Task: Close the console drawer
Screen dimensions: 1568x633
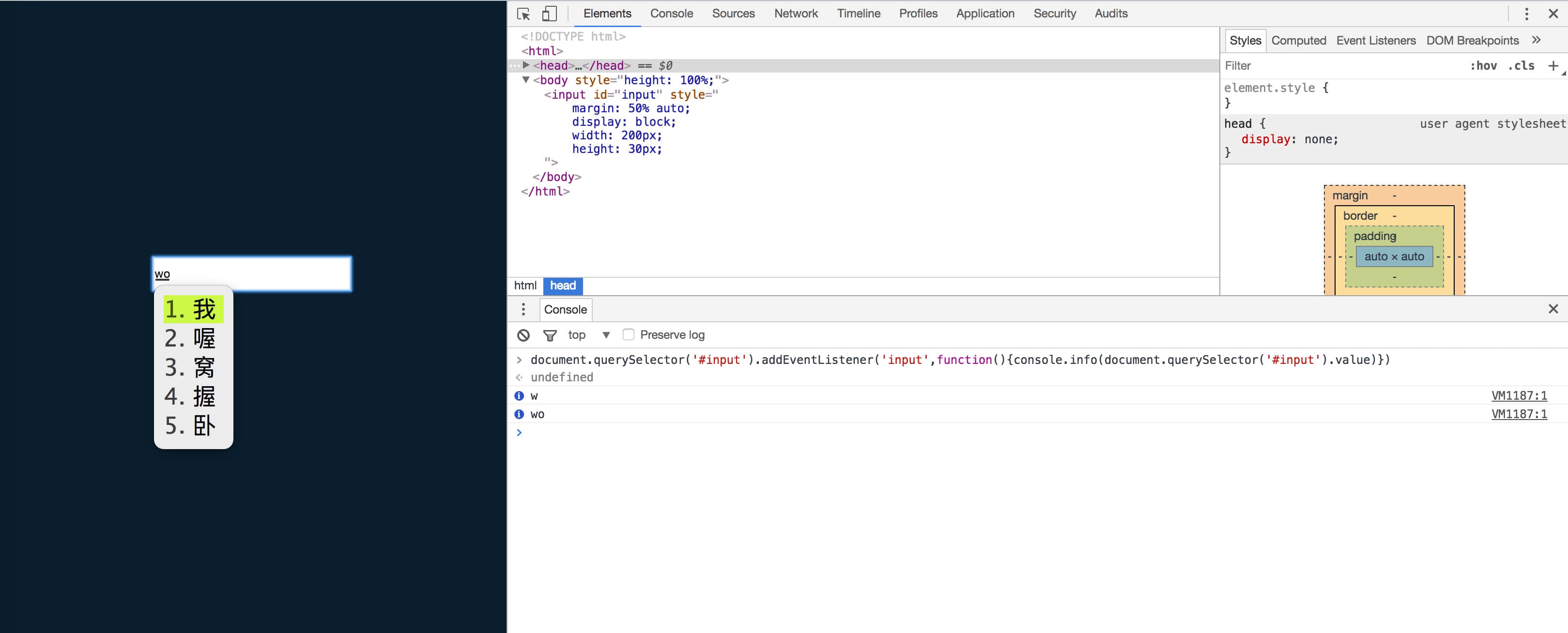Action: 1553,309
